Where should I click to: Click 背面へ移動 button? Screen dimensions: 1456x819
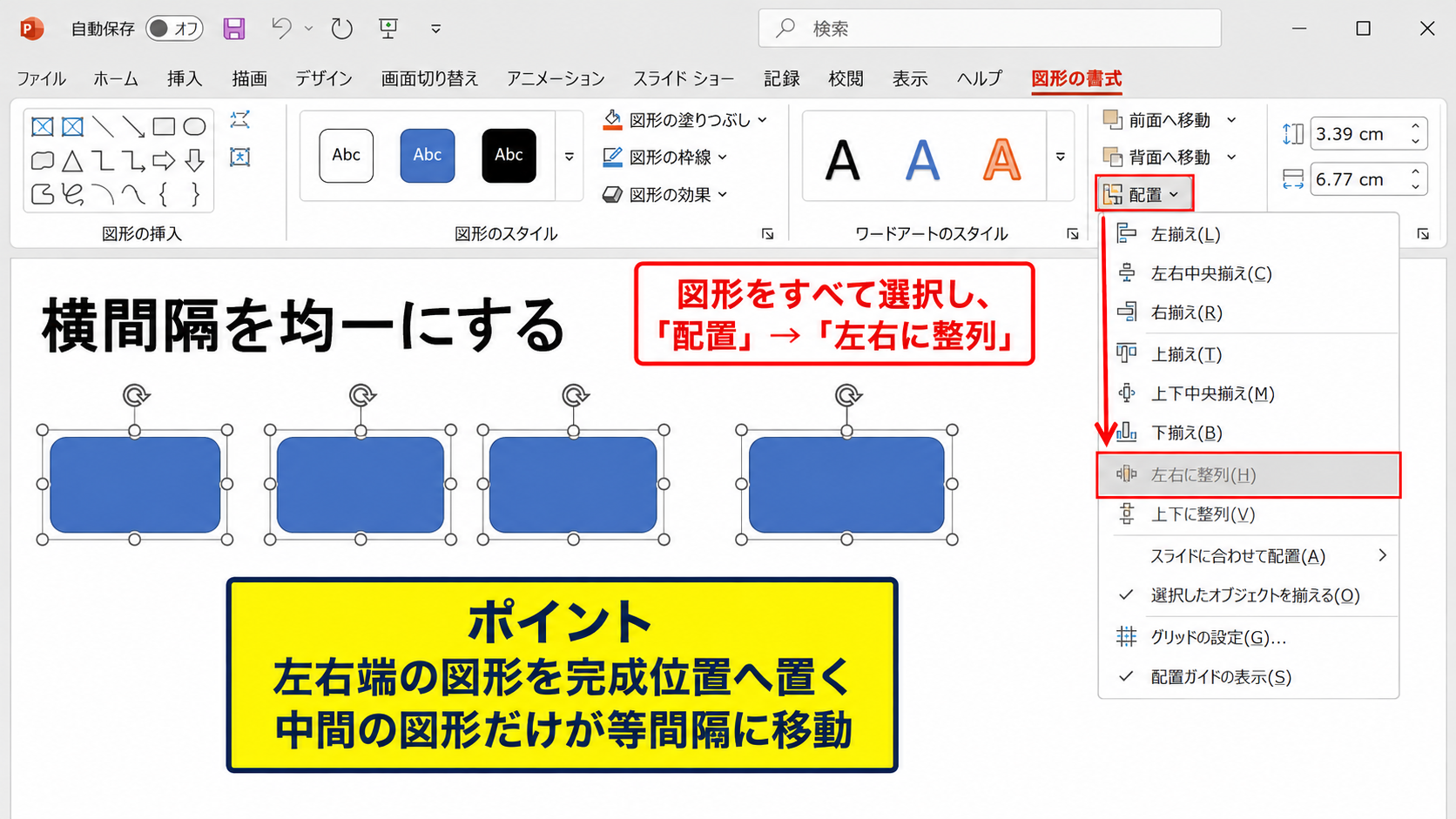(x=1159, y=158)
